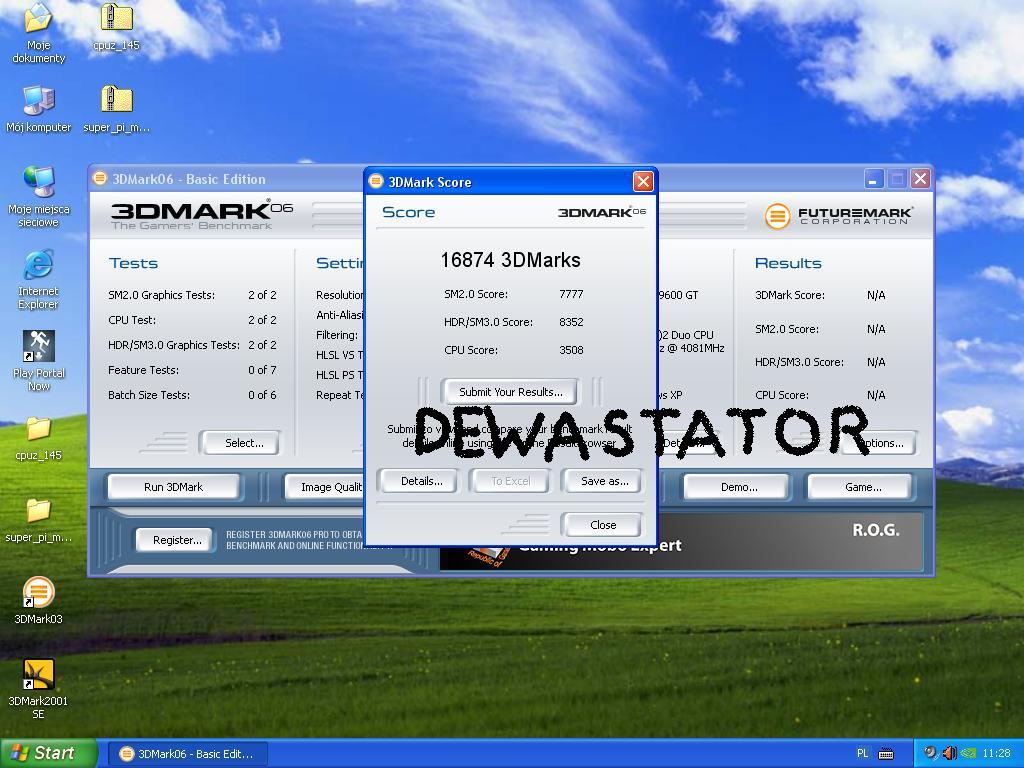Open the super_pi_m zip archive icon
Screen dimensions: 1024x768
pyautogui.click(x=116, y=109)
